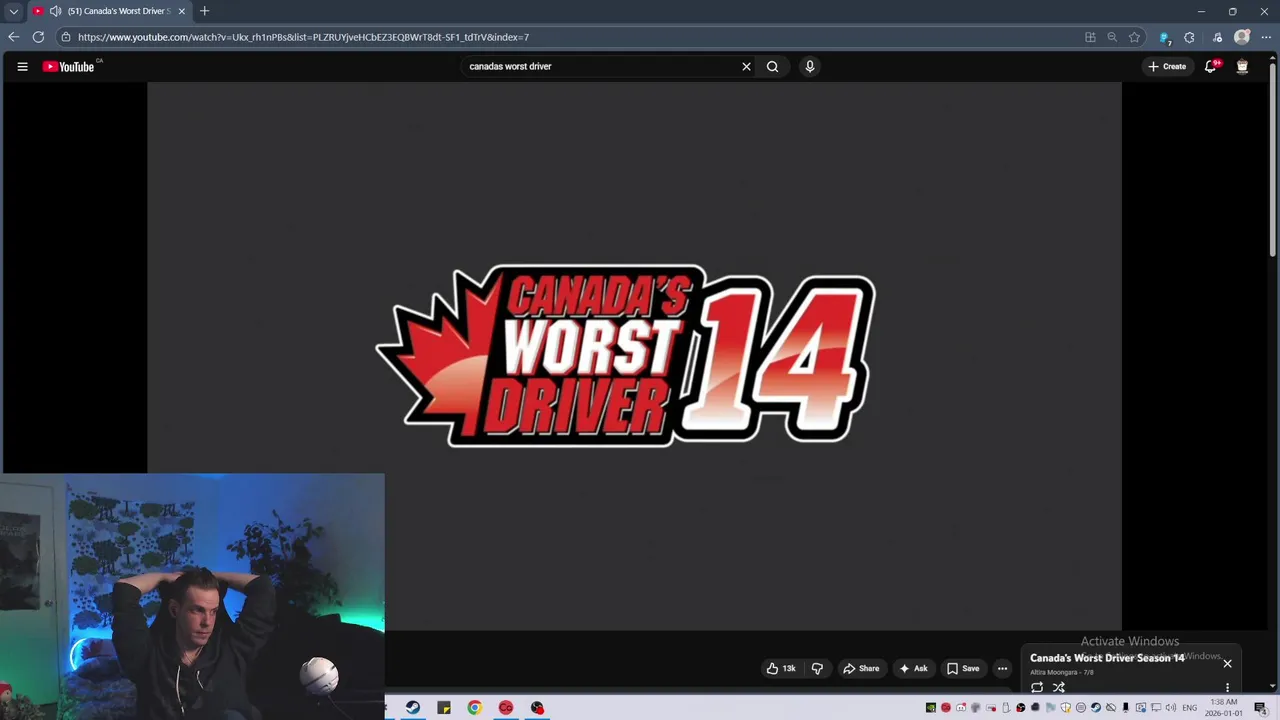This screenshot has width=1280, height=720.
Task: Open the media control music icon
Action: click(x=1217, y=37)
